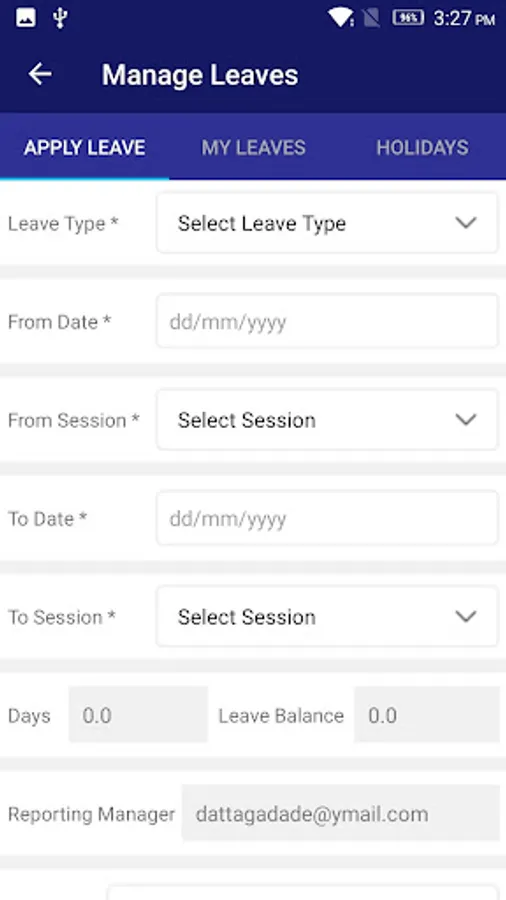Screen dimensions: 506x900
Task: Tap the image notification icon in status bar
Action: point(26,18)
